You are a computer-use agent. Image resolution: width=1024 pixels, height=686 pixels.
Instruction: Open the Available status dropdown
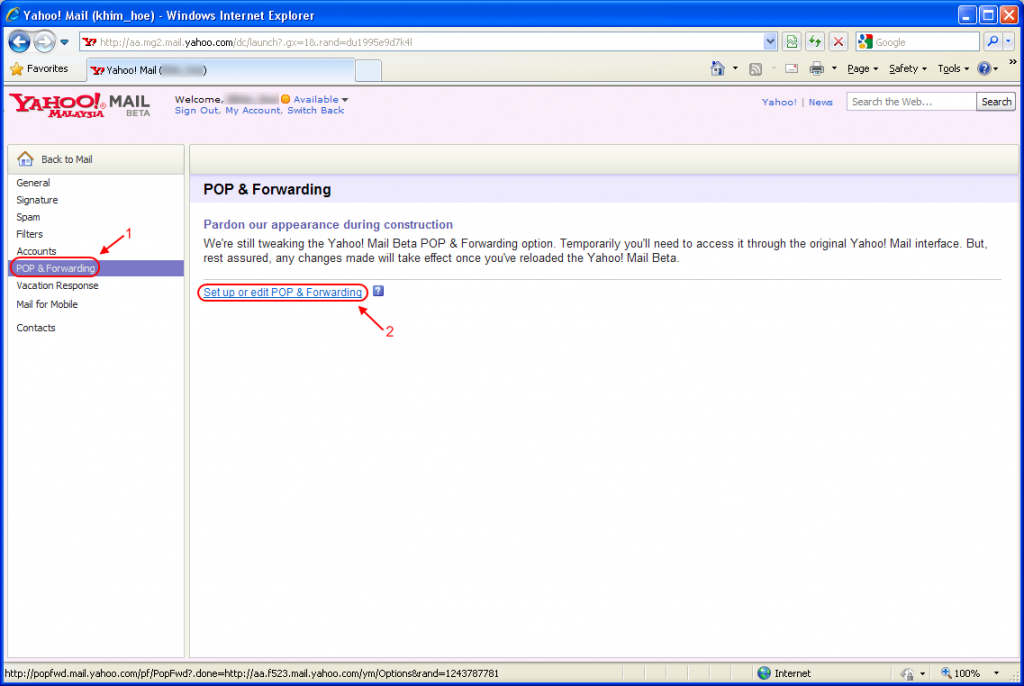coord(320,100)
